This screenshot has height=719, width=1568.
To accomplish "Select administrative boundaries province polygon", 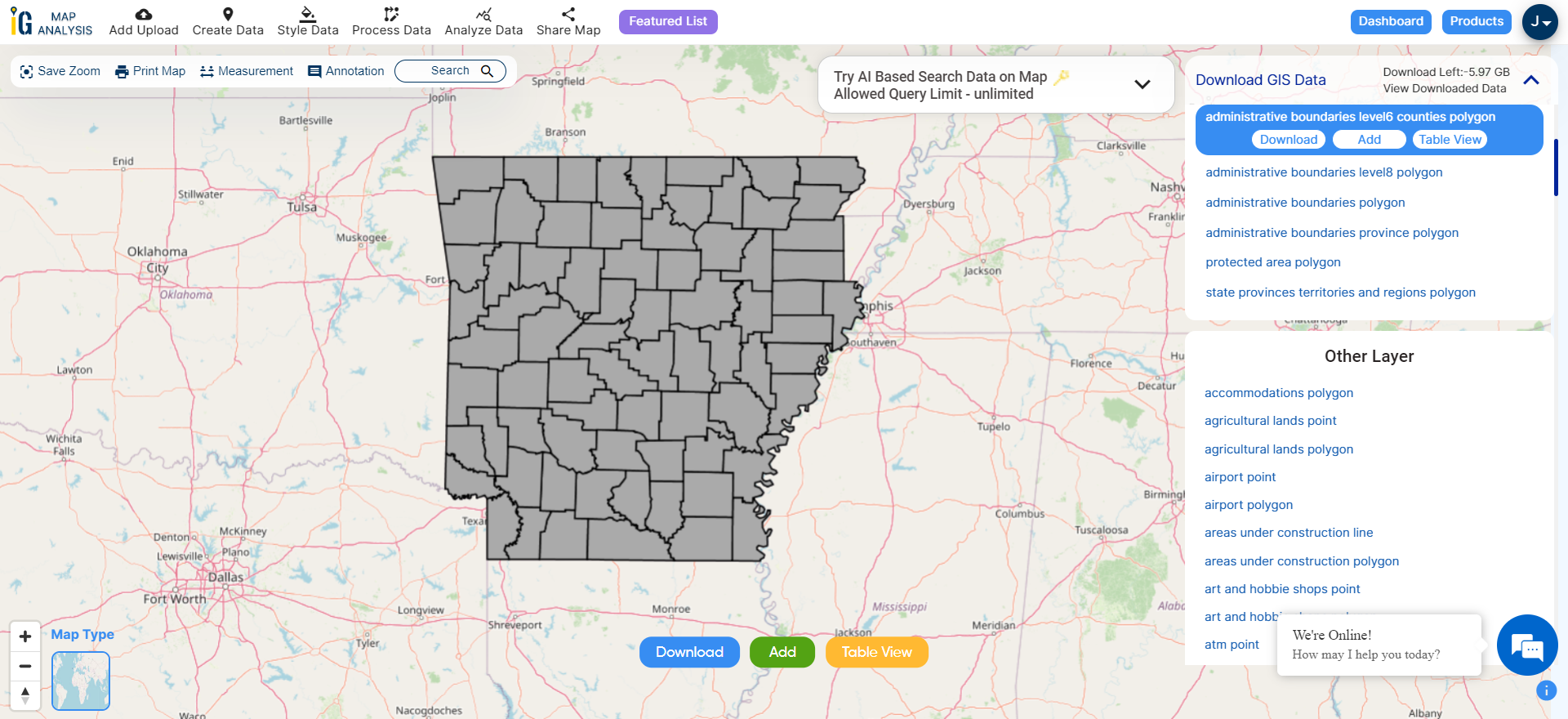I will [x=1332, y=233].
